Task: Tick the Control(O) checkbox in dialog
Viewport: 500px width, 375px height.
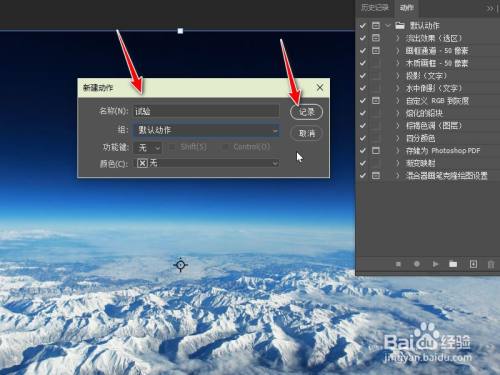Action: 225,147
